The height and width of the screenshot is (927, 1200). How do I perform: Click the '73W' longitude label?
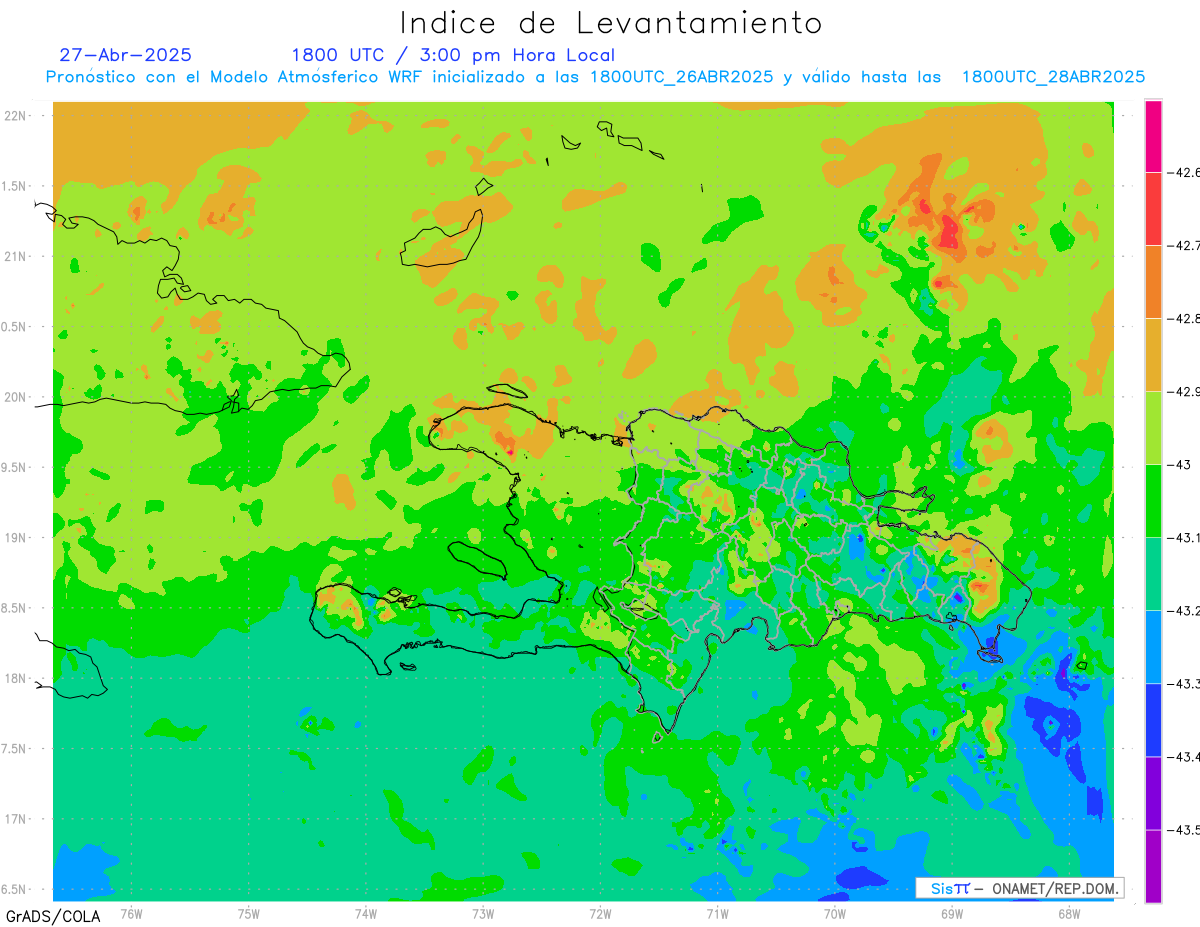tap(483, 913)
